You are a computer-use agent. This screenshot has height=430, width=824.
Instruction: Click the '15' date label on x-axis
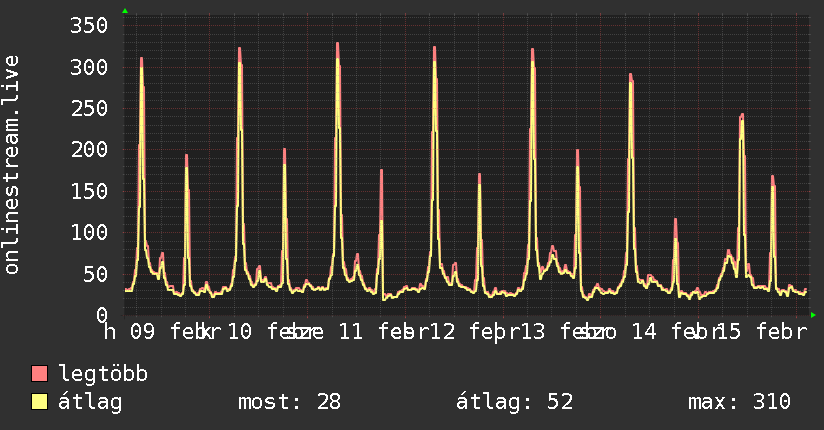tap(728, 332)
